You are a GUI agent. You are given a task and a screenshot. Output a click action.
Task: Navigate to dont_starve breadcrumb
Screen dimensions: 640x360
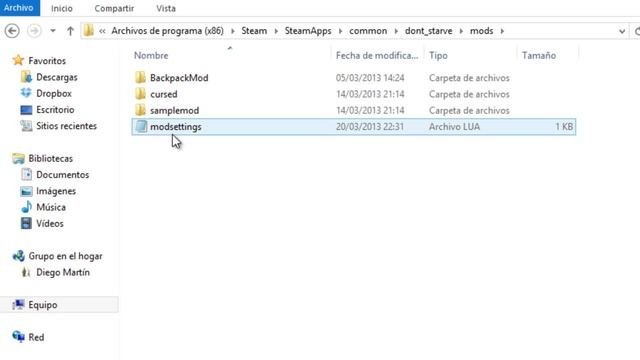(429, 31)
